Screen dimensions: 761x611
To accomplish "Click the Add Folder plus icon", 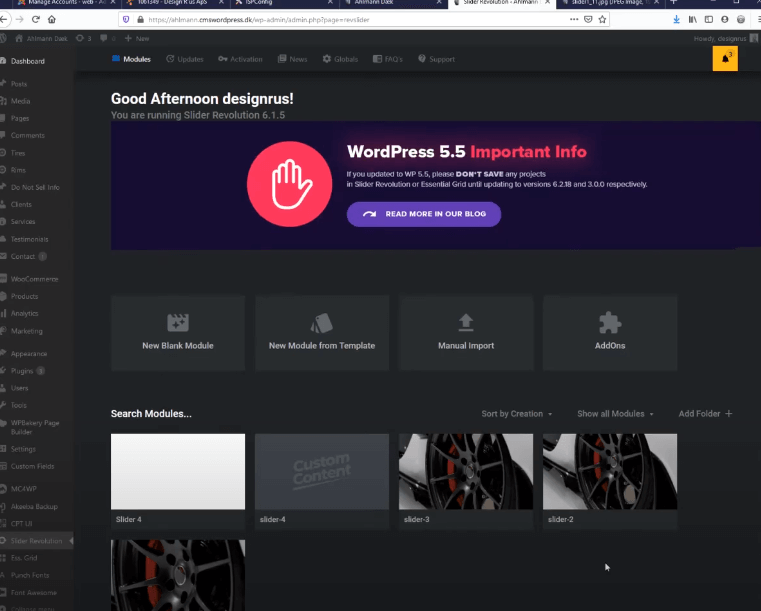I will pos(728,413).
